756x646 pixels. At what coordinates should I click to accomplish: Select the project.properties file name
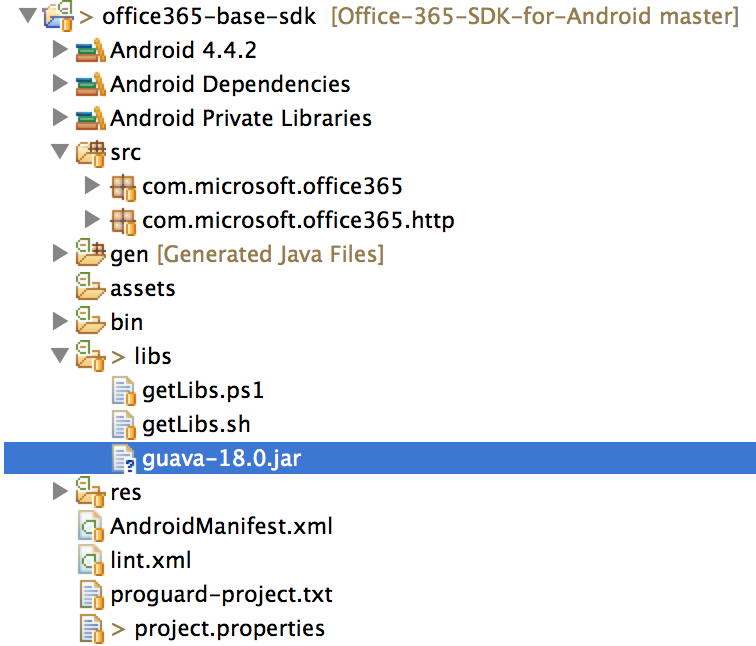click(x=230, y=629)
